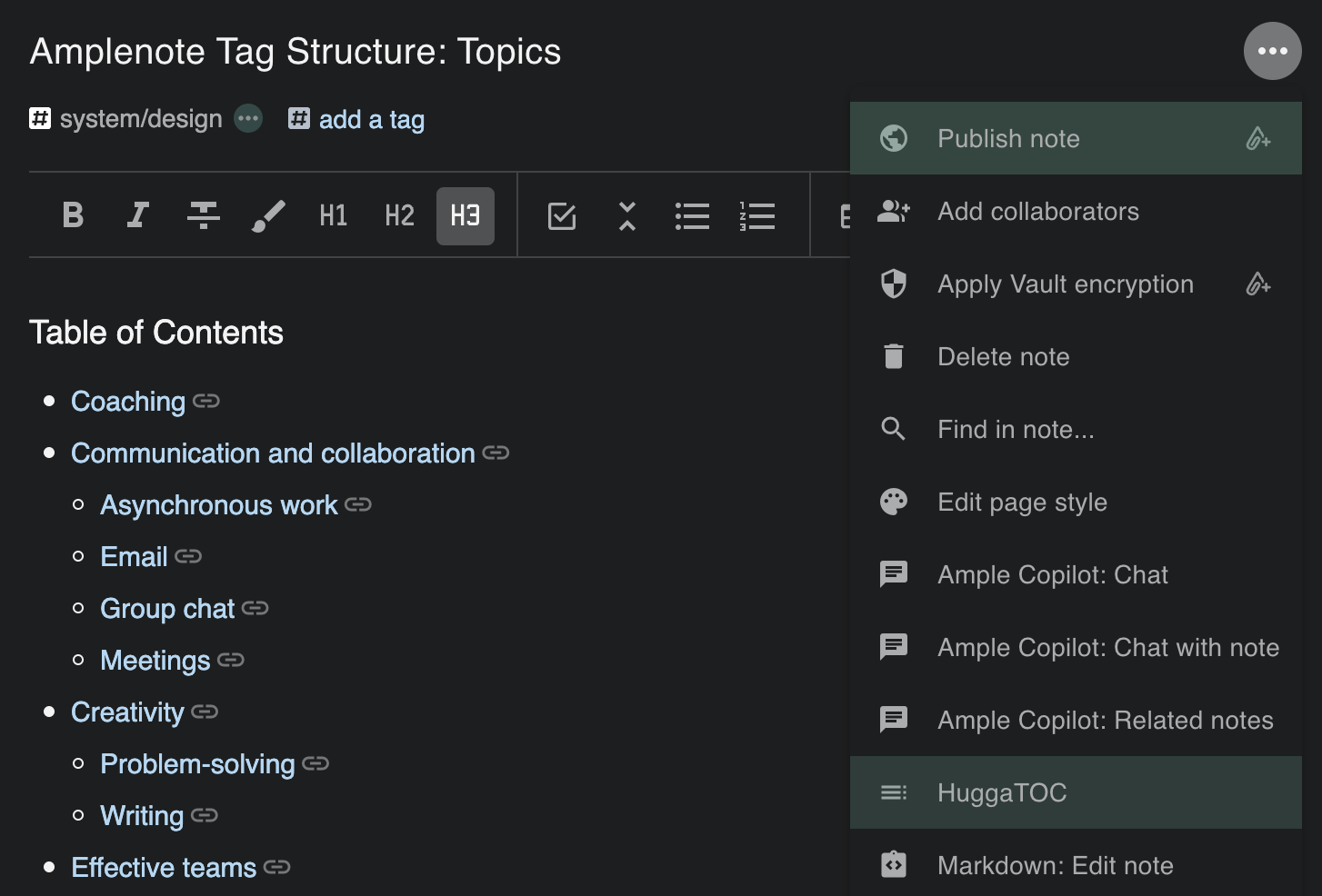Toggle the H2 heading style
This screenshot has height=896, width=1322.
tap(399, 215)
